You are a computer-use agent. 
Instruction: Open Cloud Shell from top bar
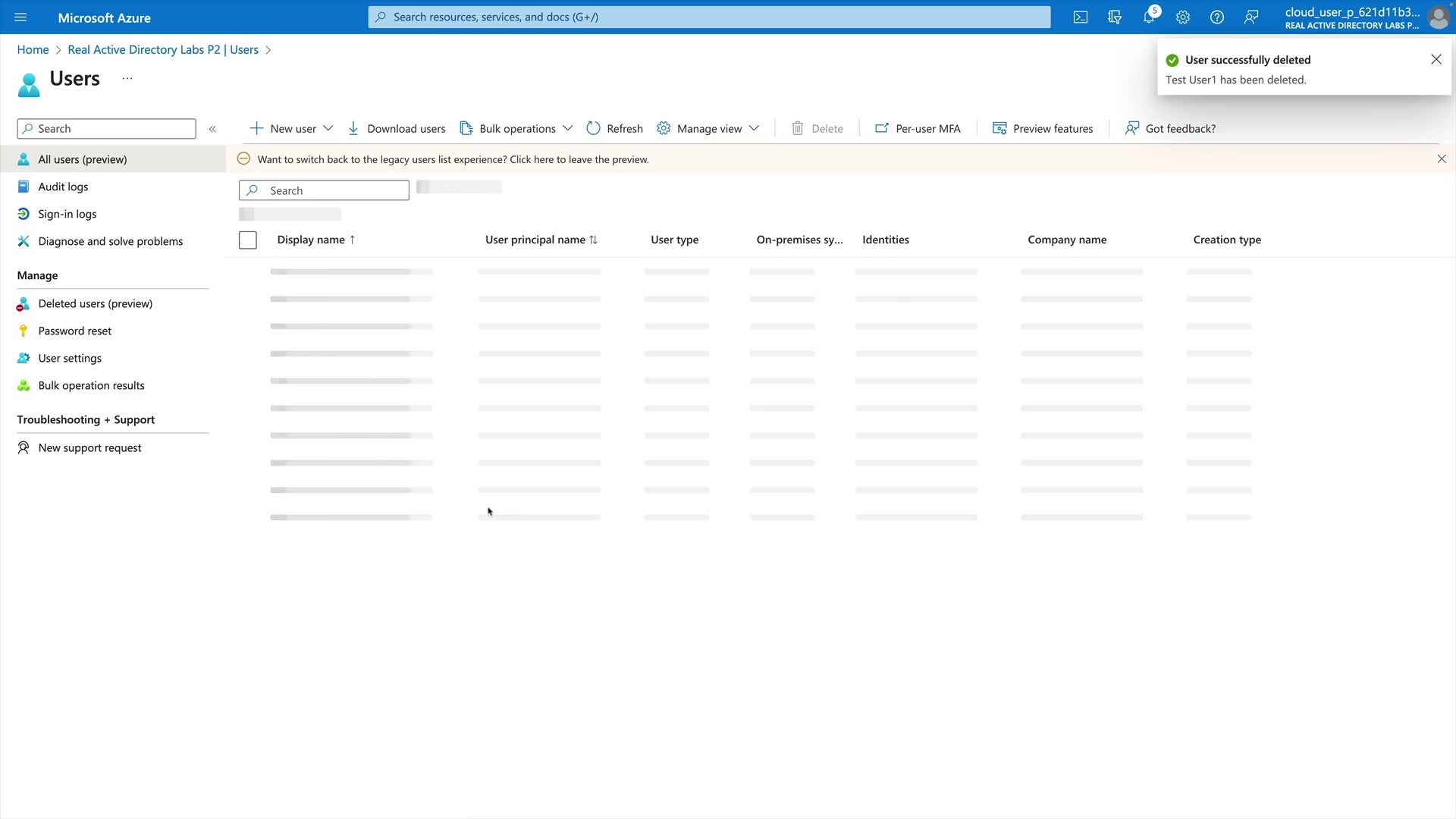click(x=1081, y=17)
